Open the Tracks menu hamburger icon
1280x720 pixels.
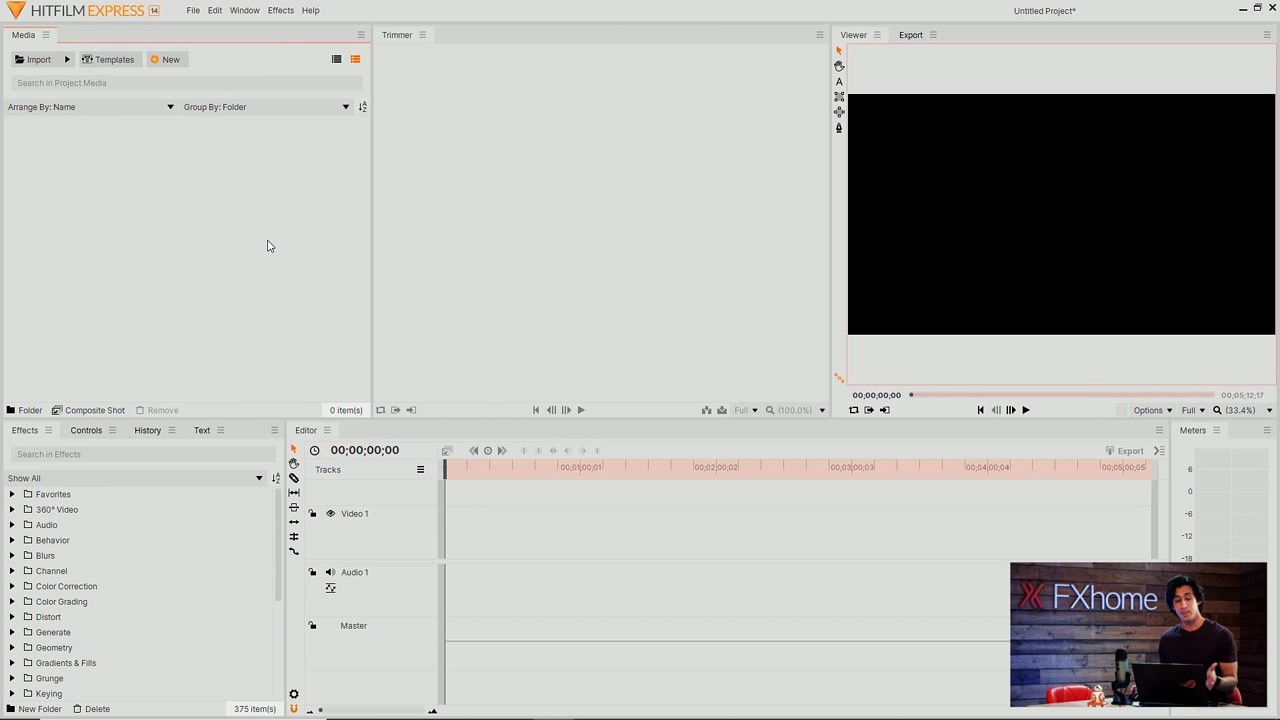click(420, 470)
